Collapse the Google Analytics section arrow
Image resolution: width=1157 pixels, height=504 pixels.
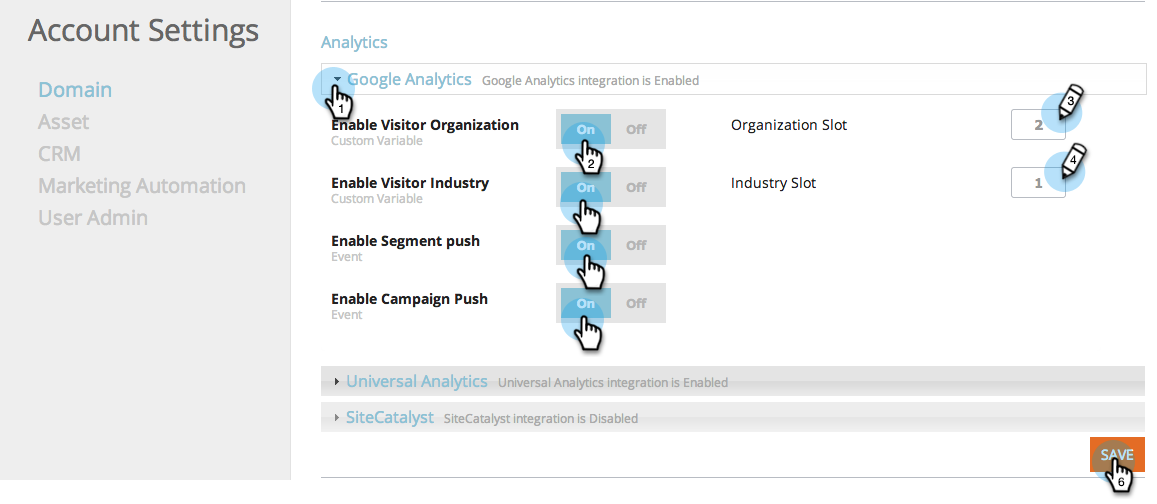[337, 79]
